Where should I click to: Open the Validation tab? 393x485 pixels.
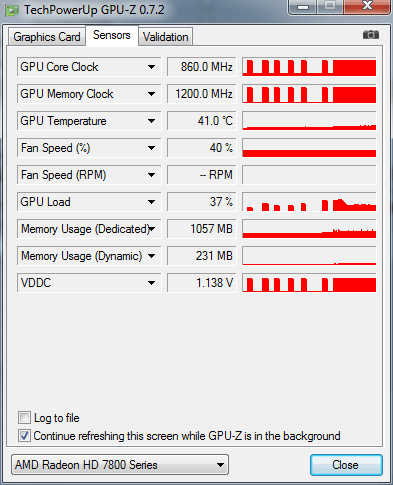click(x=166, y=37)
